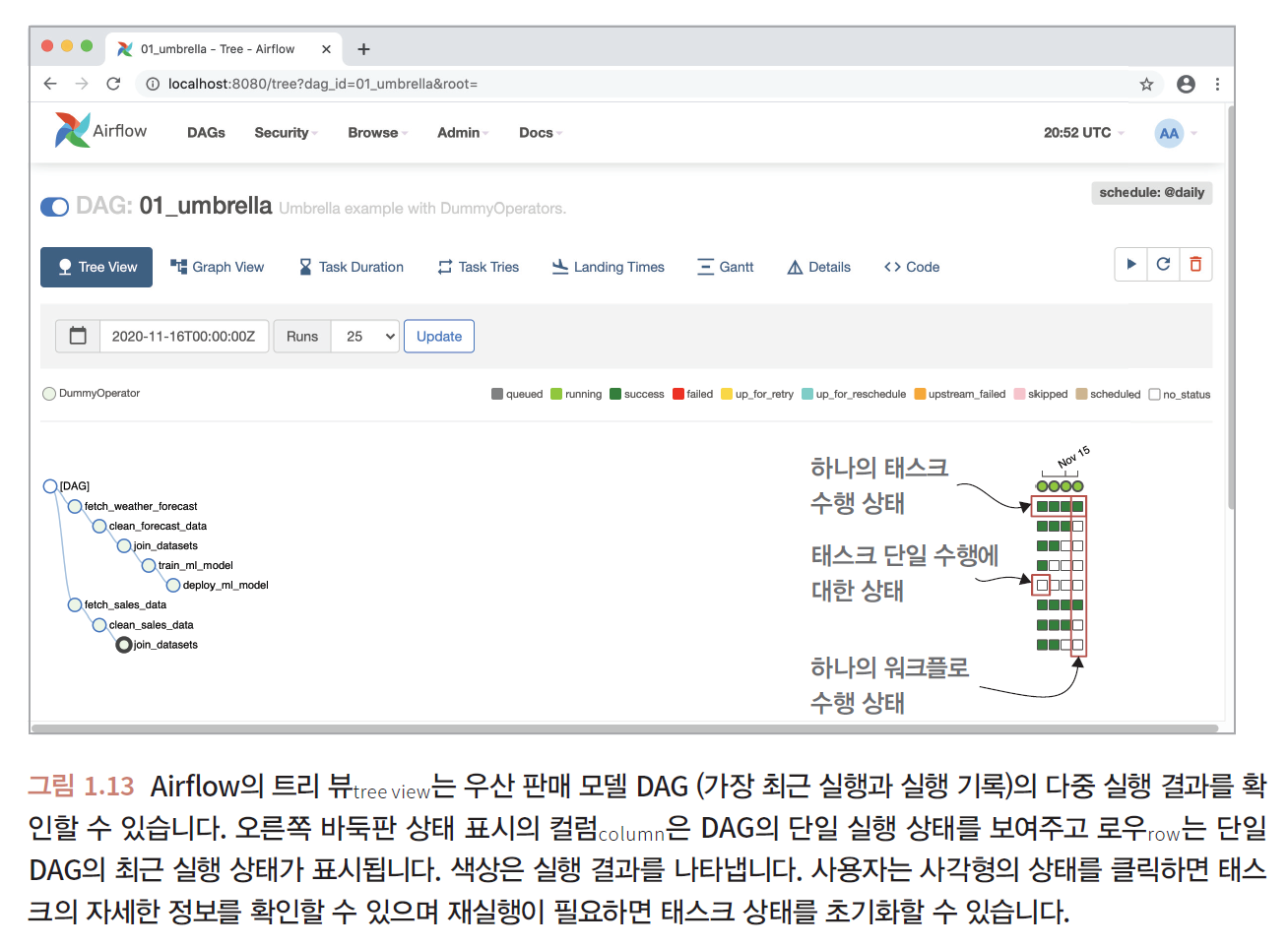1288x948 pixels.
Task: Close the 01_umbrella Airflow tab
Action: [x=326, y=49]
